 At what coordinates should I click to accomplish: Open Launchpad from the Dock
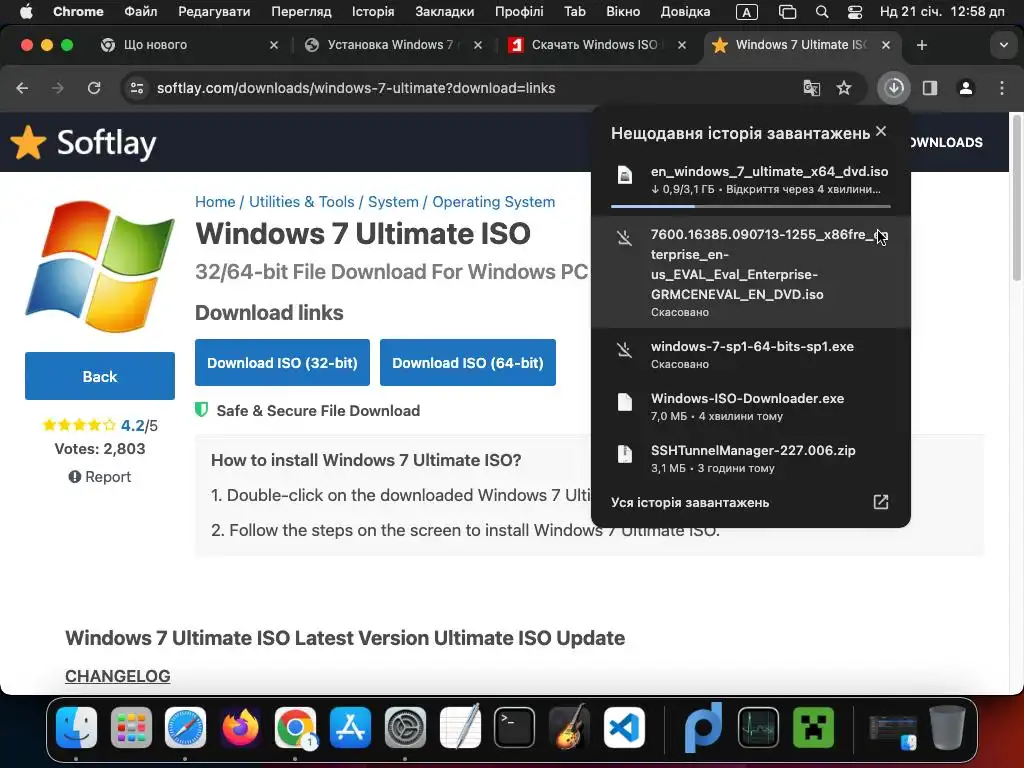(x=131, y=727)
